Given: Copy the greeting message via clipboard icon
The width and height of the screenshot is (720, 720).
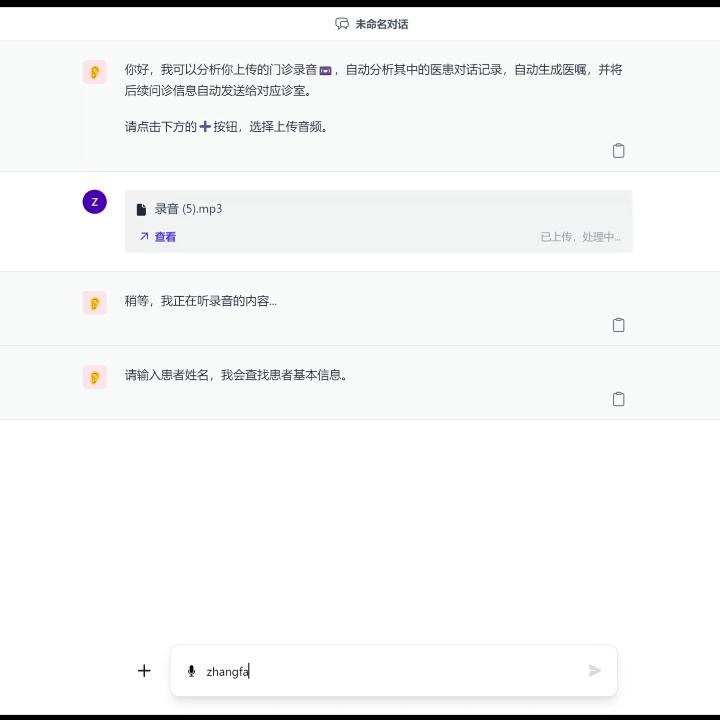Looking at the screenshot, I should click(619, 151).
